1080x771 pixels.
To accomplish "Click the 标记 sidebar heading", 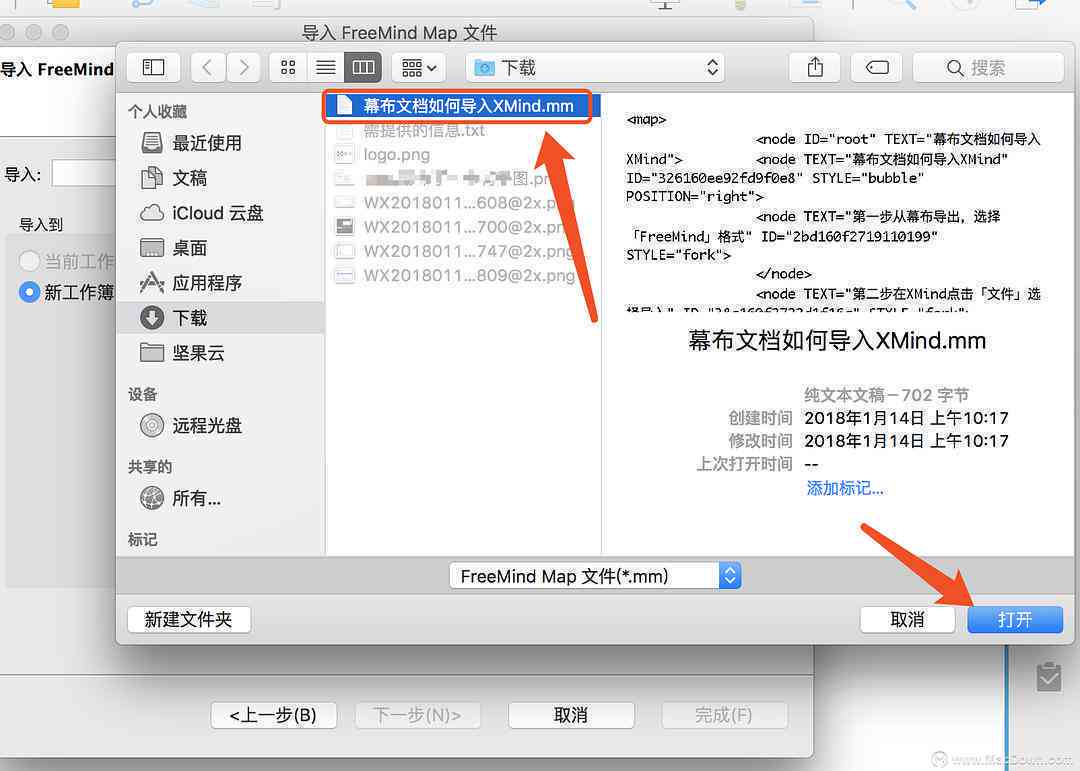I will (143, 539).
